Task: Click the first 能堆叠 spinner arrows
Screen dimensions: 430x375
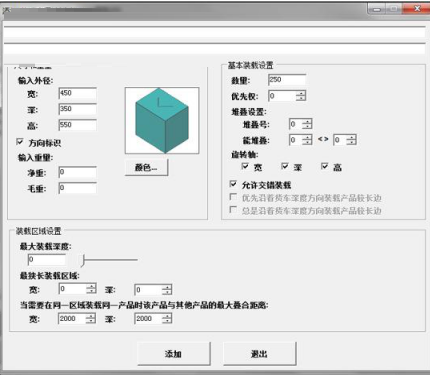Action: [307, 140]
